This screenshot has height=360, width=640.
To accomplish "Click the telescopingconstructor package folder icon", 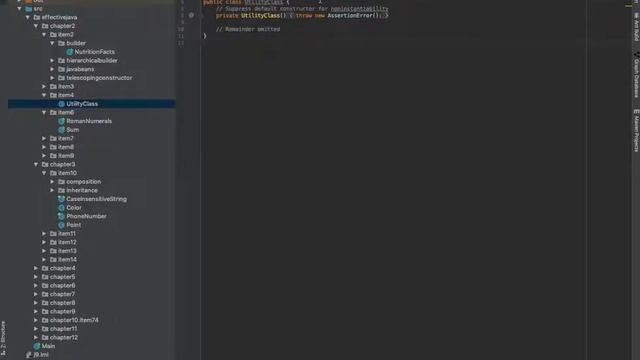I will pos(62,78).
